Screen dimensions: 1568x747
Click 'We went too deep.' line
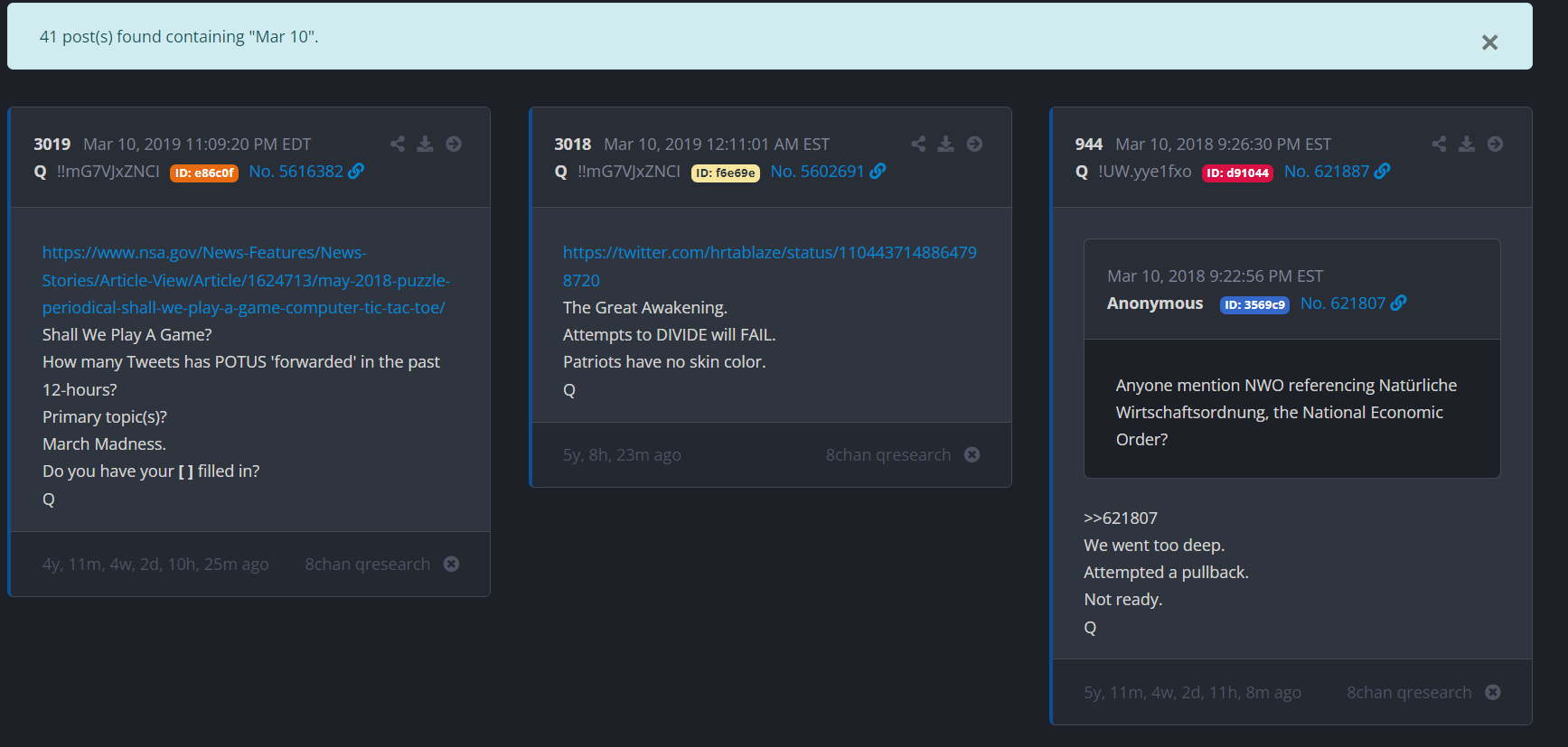(1154, 545)
